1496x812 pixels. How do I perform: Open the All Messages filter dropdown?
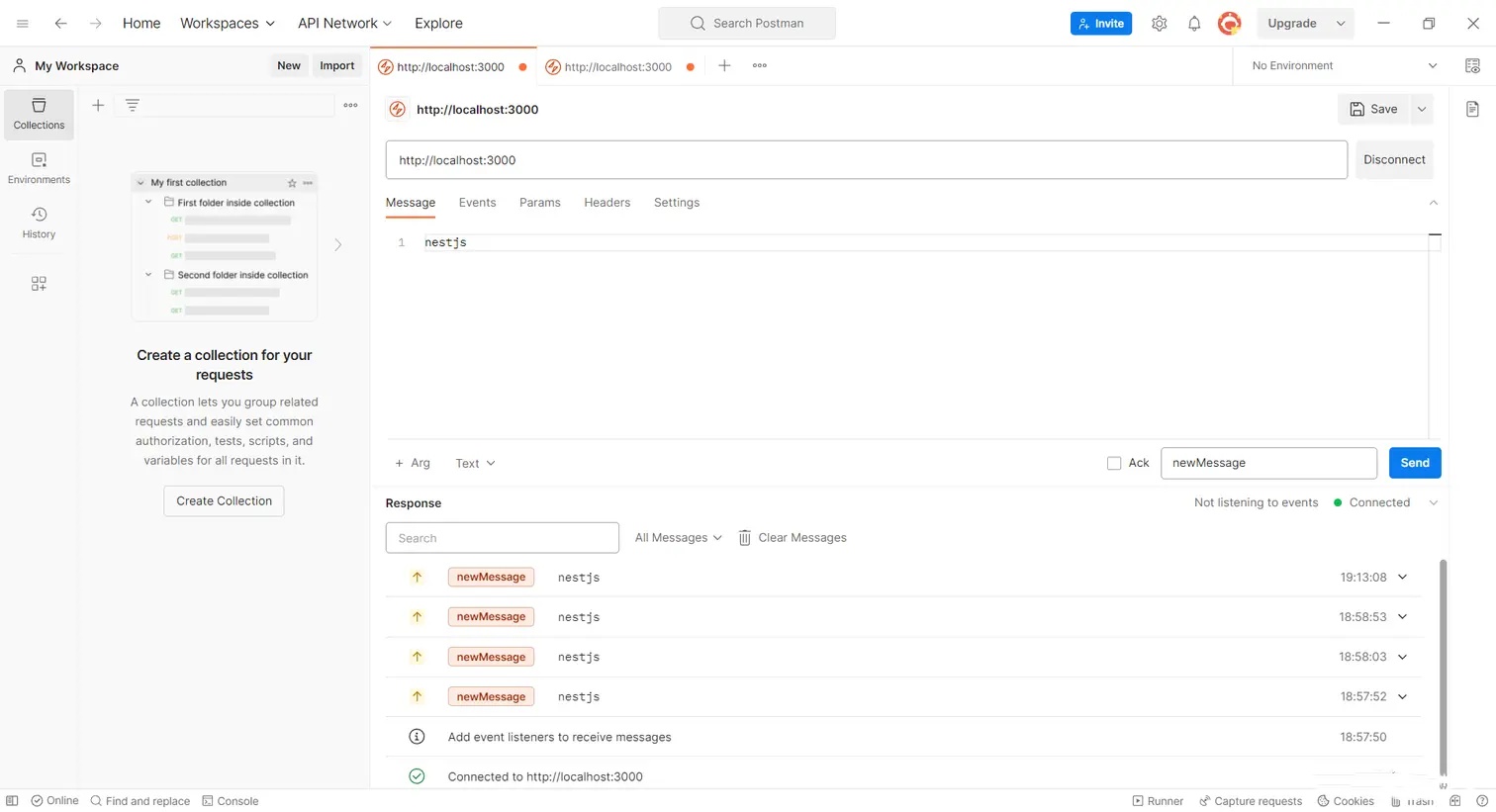click(x=679, y=538)
